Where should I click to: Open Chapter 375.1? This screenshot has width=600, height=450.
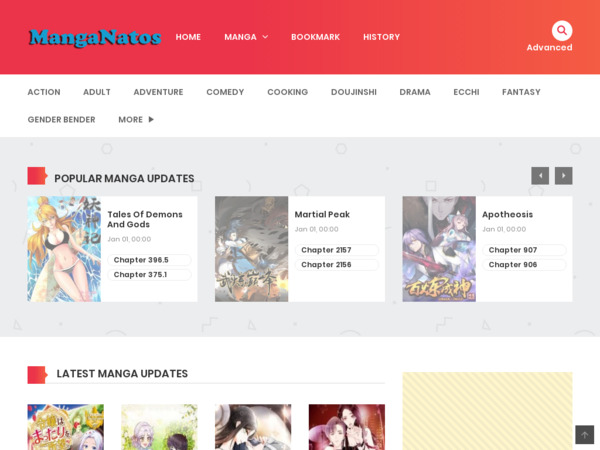(149, 275)
